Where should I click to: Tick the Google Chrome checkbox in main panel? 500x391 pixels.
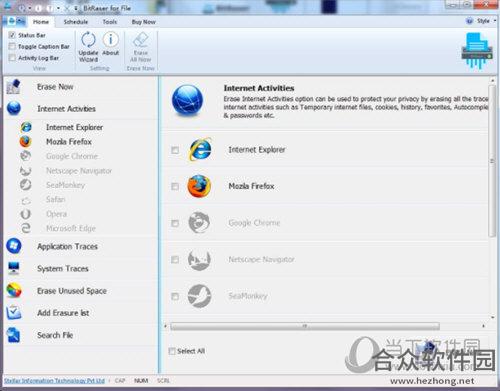pos(175,223)
